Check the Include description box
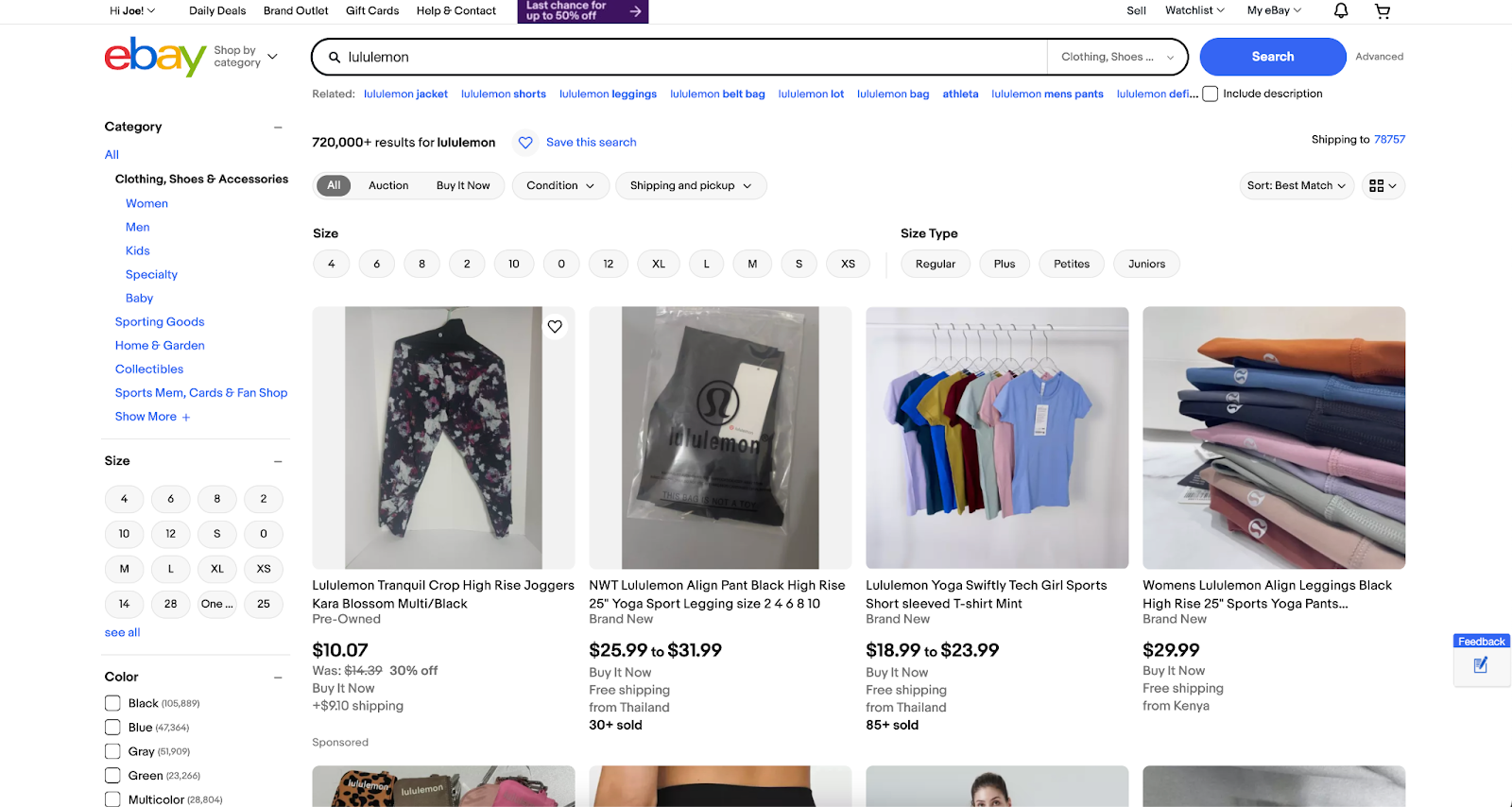Viewport: 1512px width, 807px height. (x=1210, y=94)
